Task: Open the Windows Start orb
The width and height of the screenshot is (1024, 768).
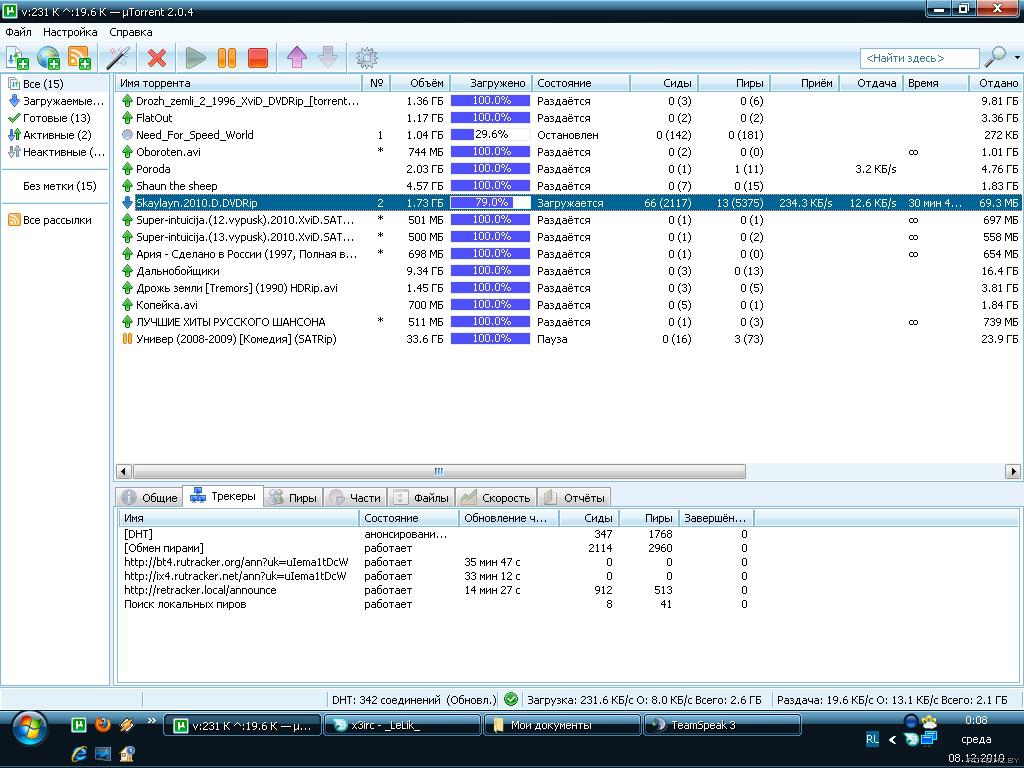Action: (x=28, y=730)
